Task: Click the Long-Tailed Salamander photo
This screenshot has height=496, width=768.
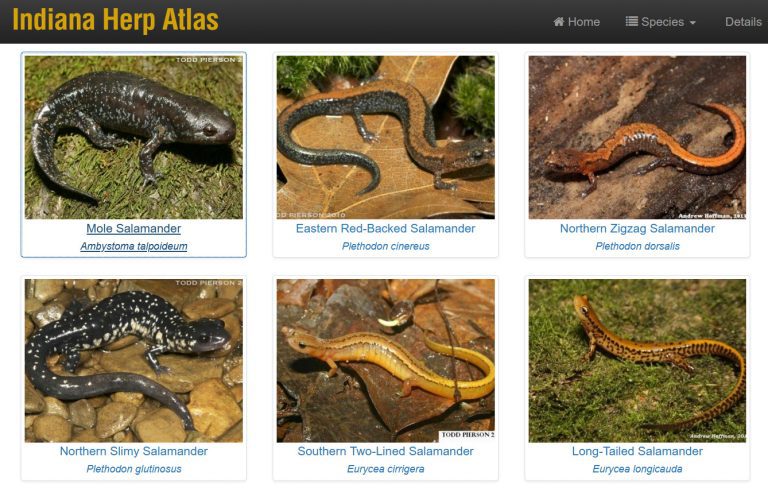Action: [637, 360]
